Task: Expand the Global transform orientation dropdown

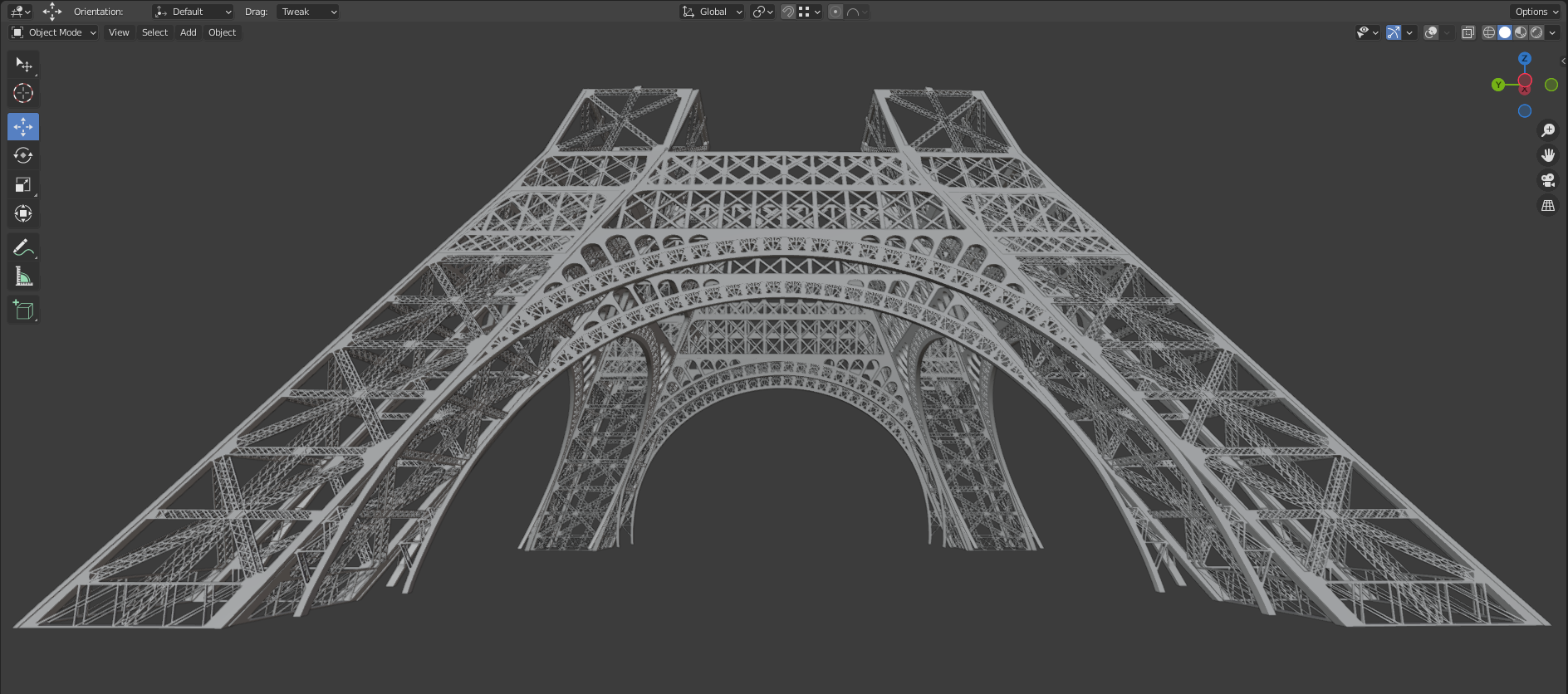Action: coord(713,12)
